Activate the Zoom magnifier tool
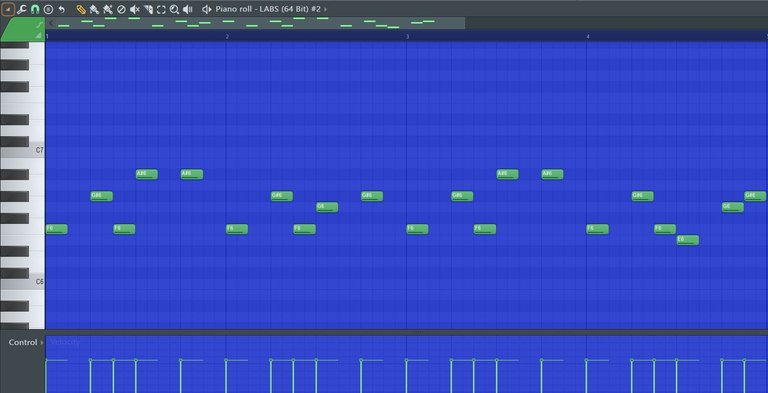 pyautogui.click(x=174, y=9)
